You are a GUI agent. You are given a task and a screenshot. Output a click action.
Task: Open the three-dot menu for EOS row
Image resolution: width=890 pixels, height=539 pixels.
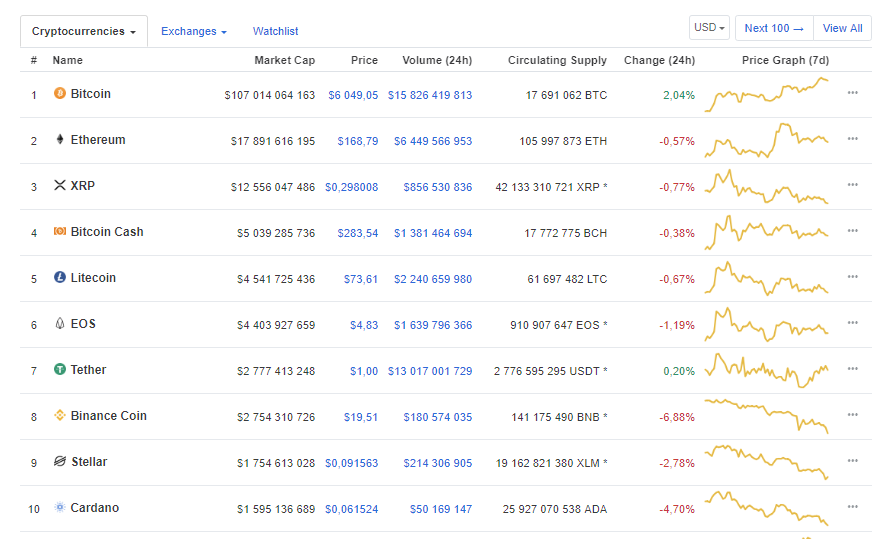click(853, 322)
